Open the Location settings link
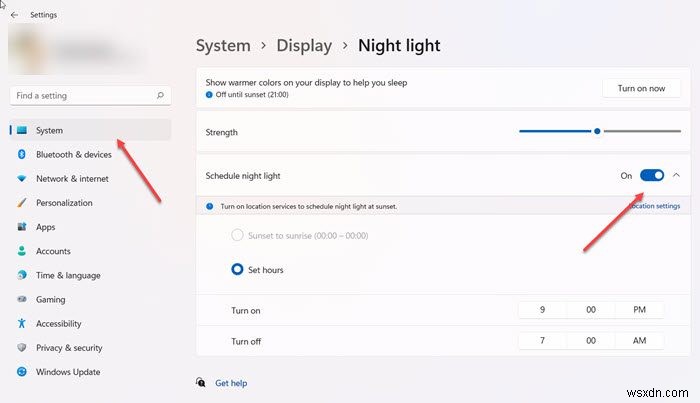 [x=655, y=207]
